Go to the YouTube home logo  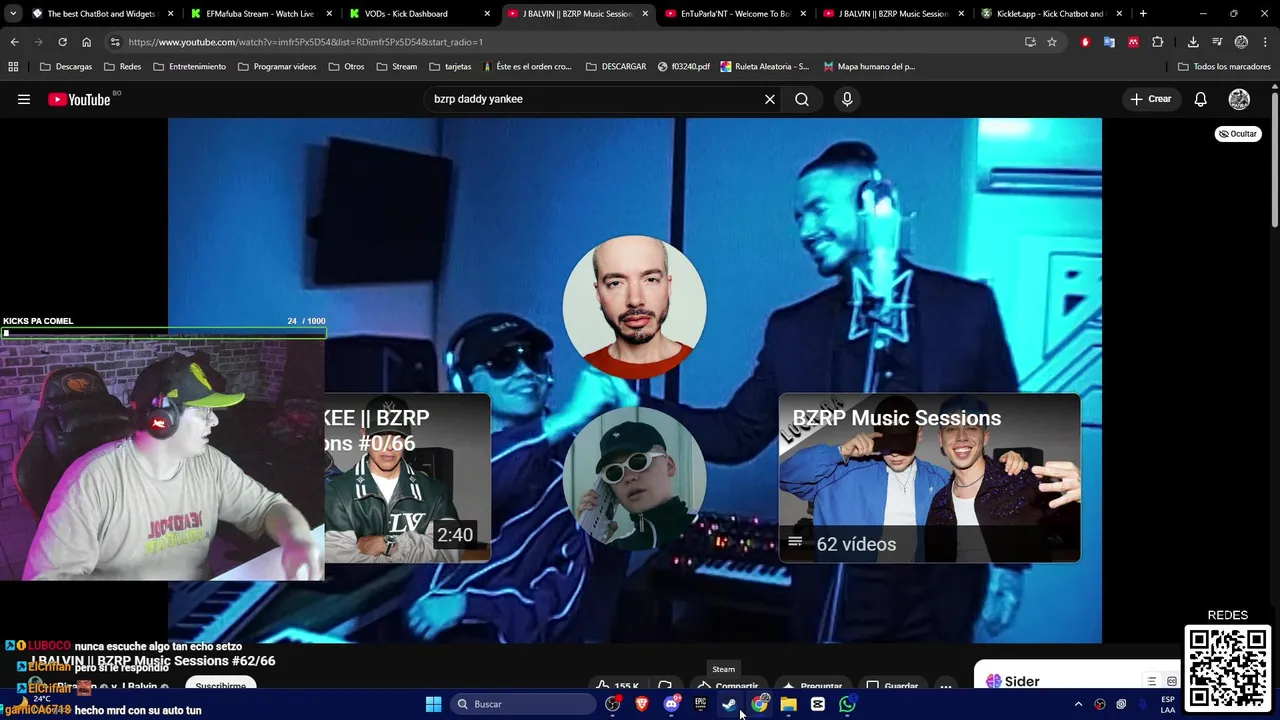(x=80, y=99)
